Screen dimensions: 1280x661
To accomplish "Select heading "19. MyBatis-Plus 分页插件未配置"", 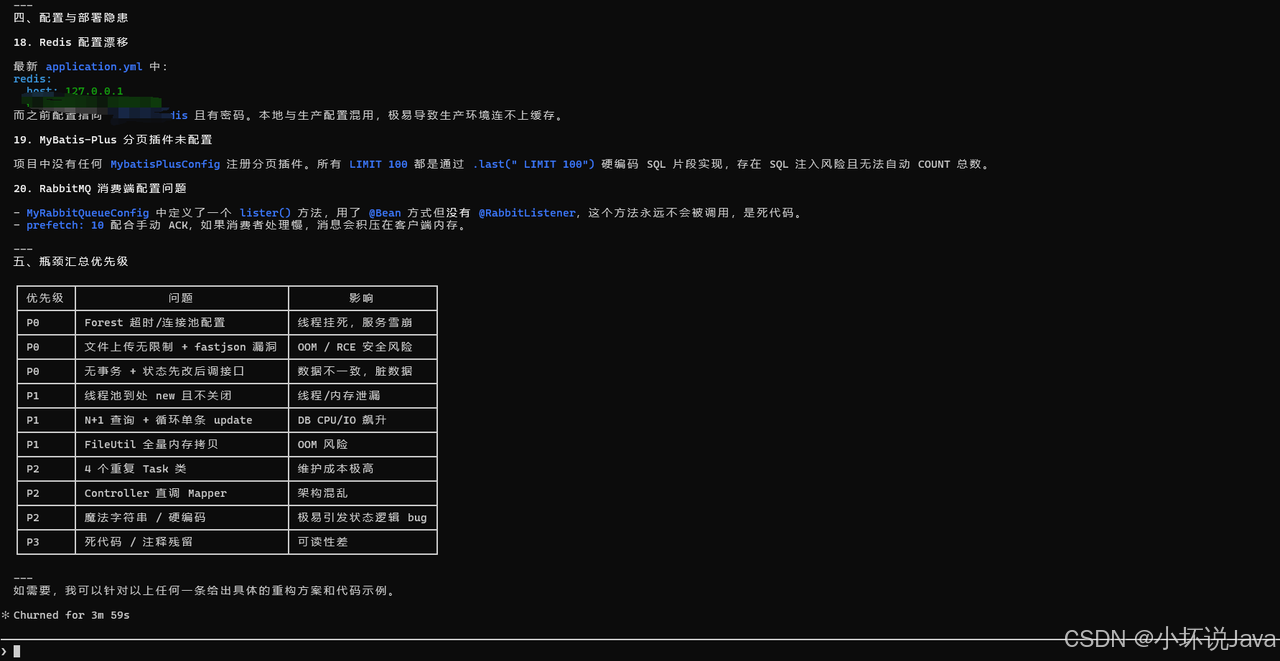I will pyautogui.click(x=113, y=140).
